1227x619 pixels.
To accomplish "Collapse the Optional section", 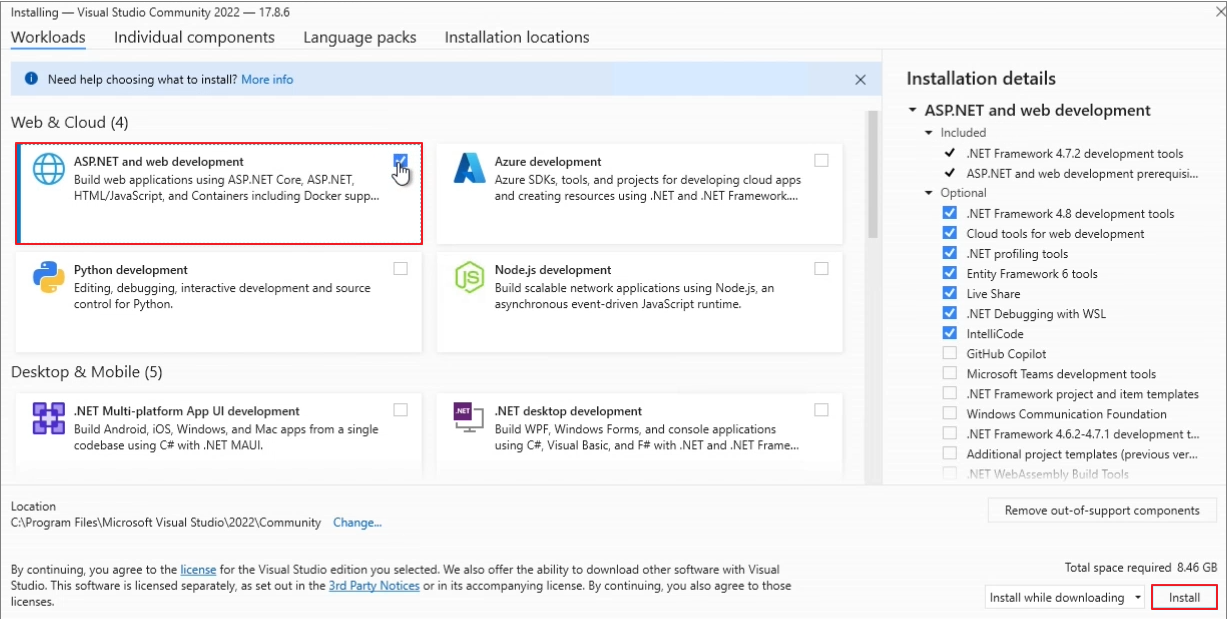I will point(929,193).
